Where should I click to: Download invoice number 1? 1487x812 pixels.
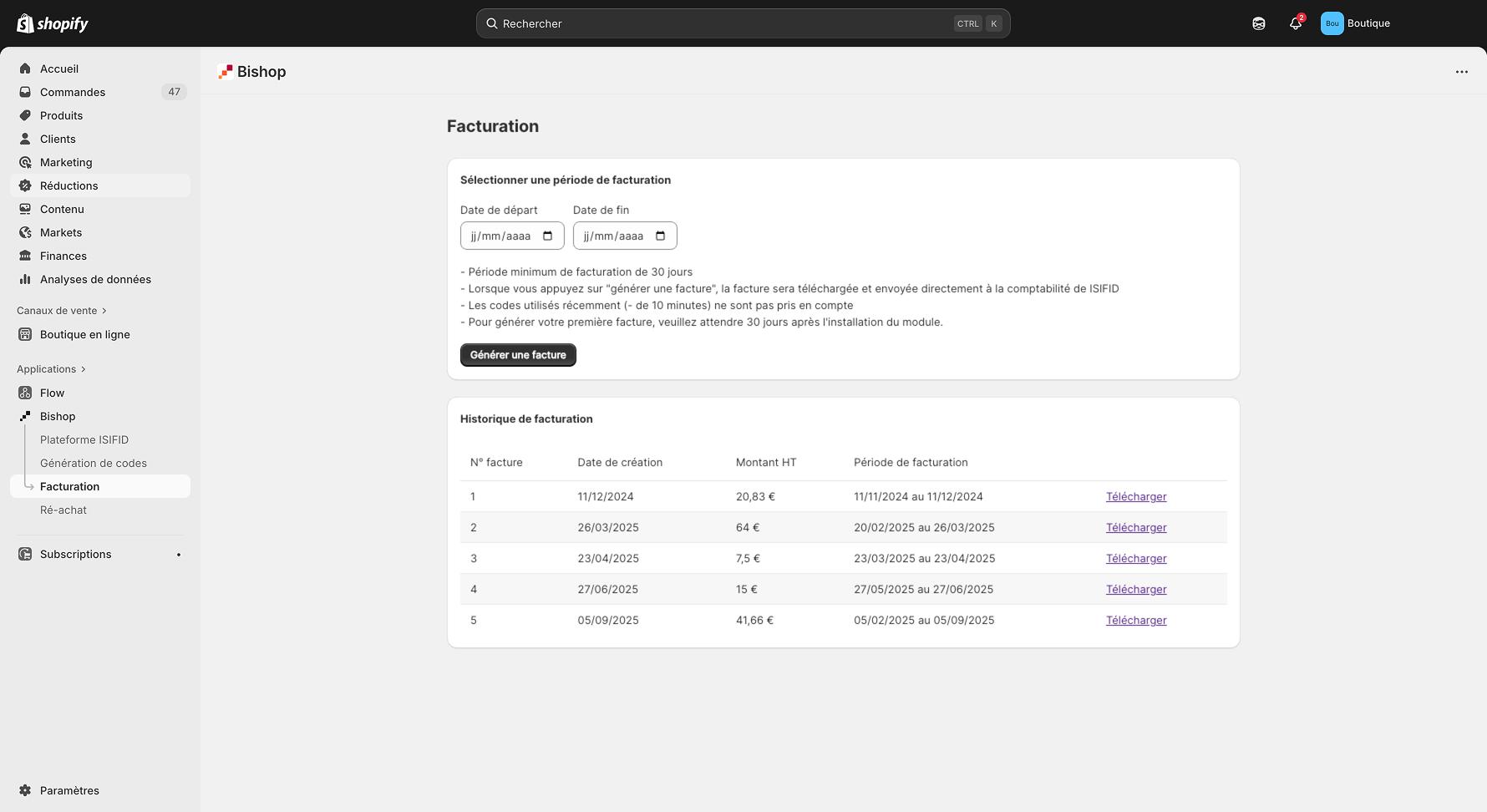1135,496
